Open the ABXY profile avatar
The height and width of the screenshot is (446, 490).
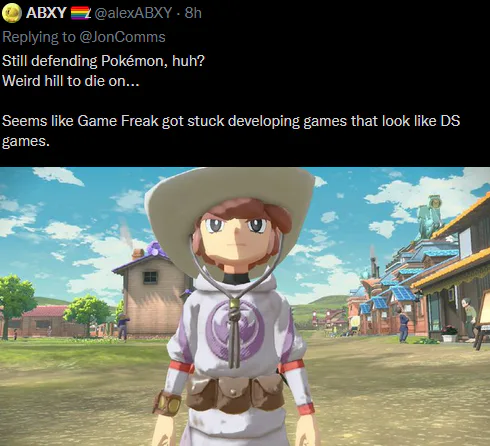pos(12,13)
